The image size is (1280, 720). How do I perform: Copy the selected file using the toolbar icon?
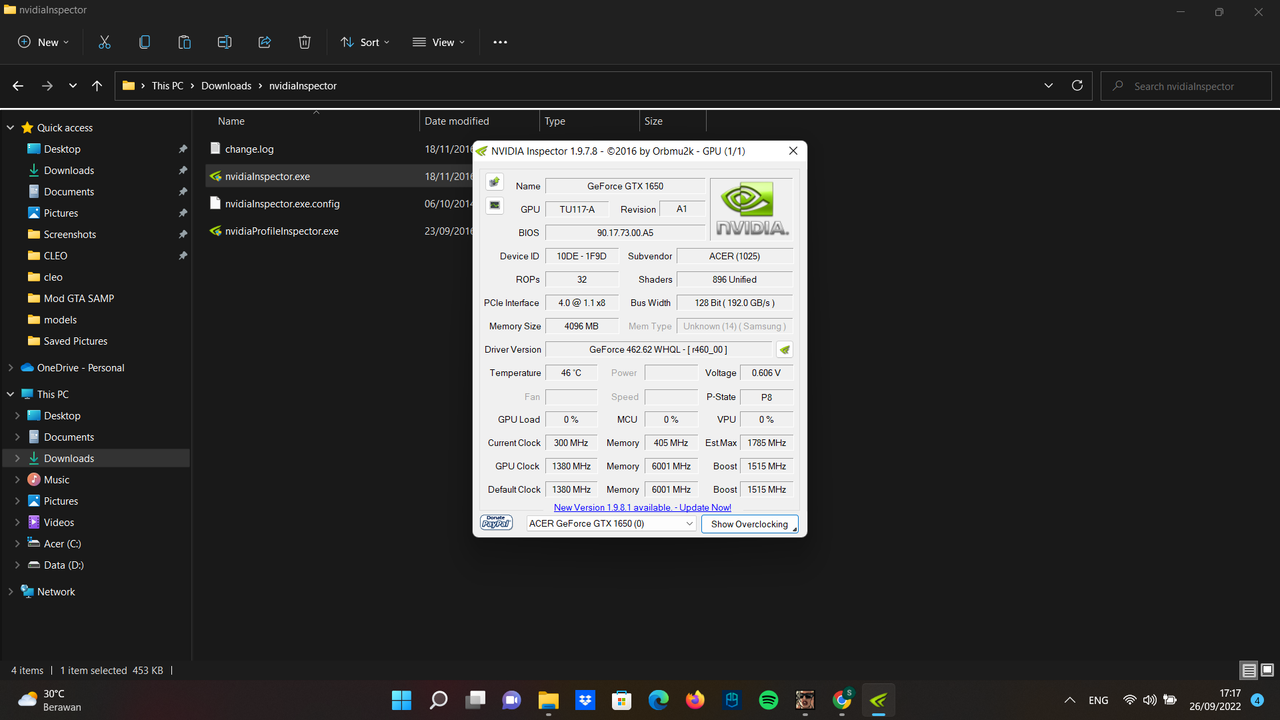[x=144, y=42]
